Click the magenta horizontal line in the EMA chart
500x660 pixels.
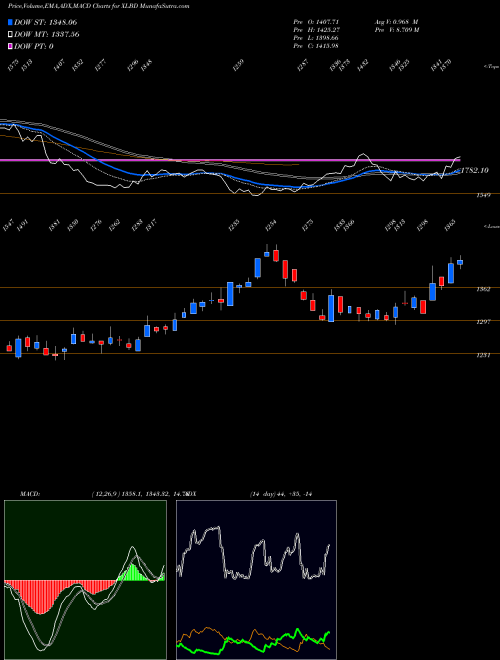(x=229, y=160)
